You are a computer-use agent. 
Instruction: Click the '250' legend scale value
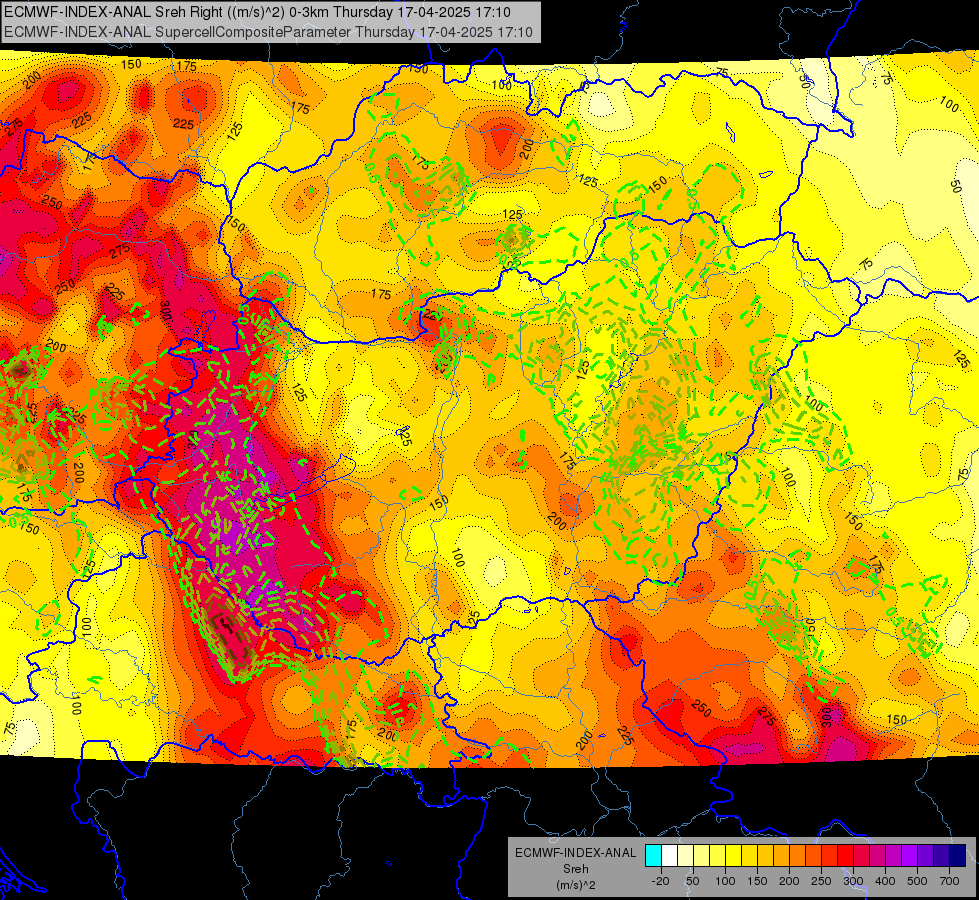(821, 881)
